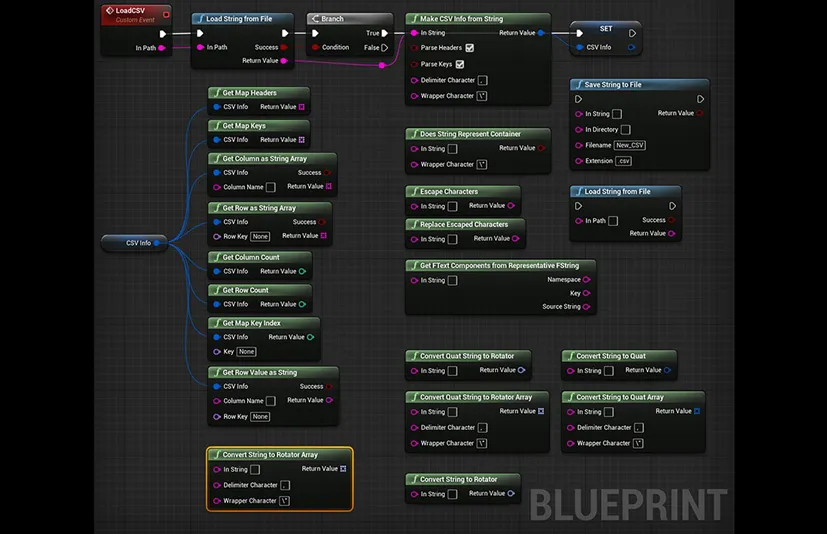Viewport: 827px width, 534px height.
Task: Click Branch node's False exec pin
Action: pos(385,47)
